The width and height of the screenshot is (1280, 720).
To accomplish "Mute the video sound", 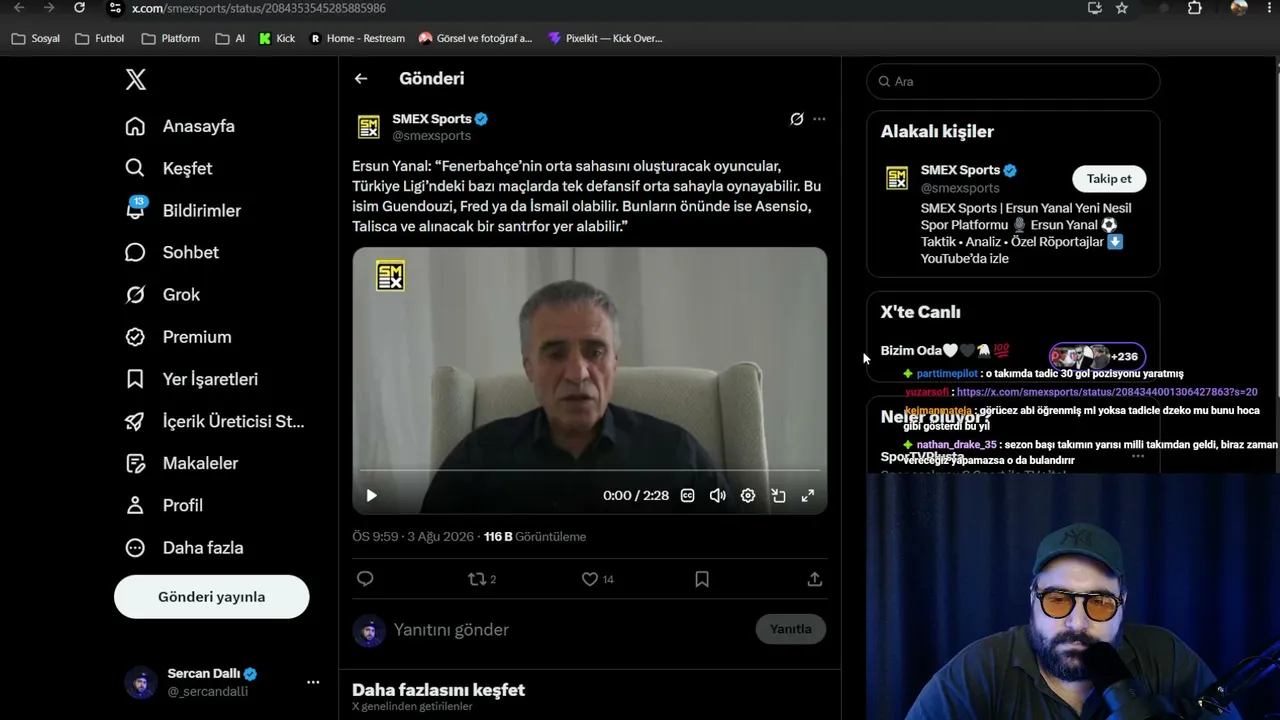I will pyautogui.click(x=717, y=496).
